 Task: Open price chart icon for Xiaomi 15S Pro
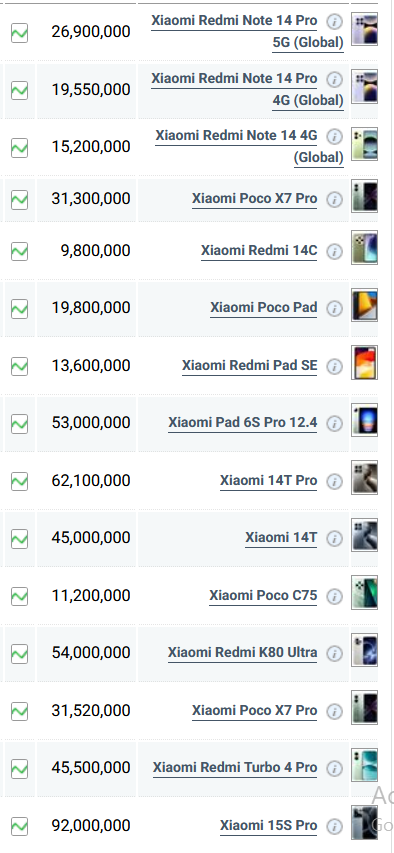click(x=20, y=827)
